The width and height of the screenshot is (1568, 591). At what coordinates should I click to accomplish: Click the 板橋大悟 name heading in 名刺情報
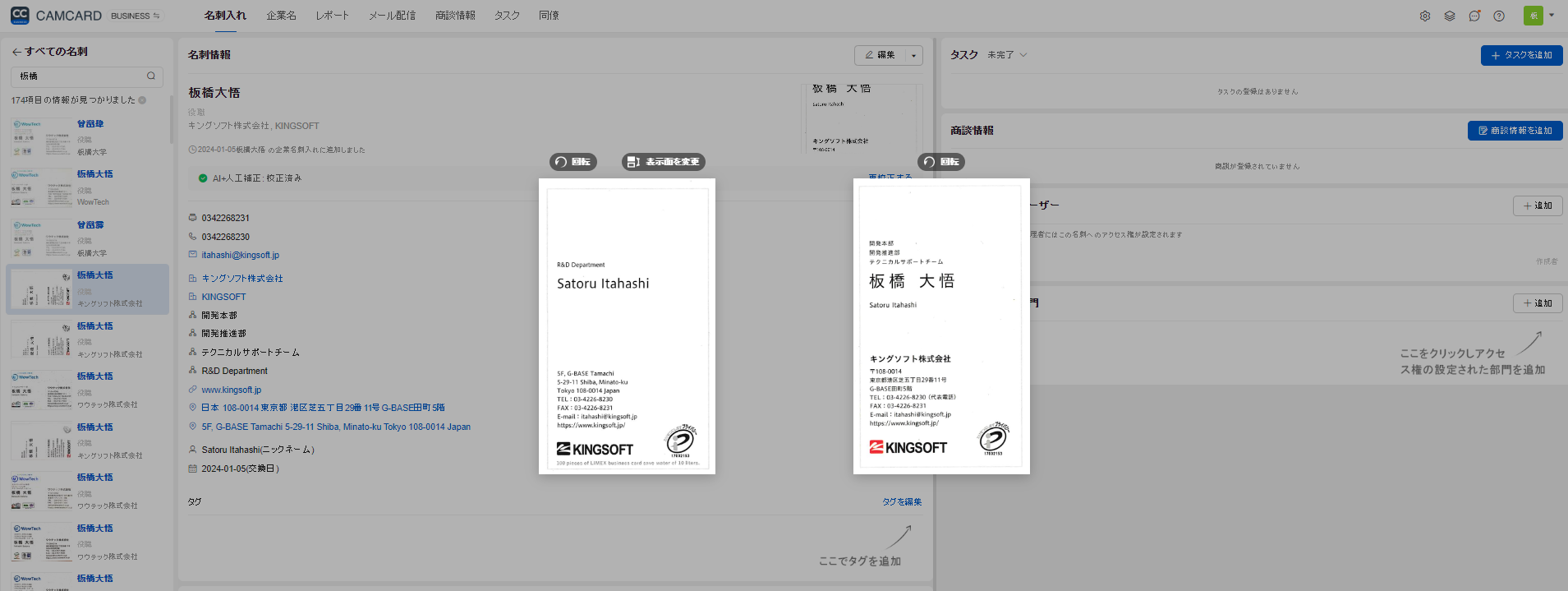[x=214, y=93]
